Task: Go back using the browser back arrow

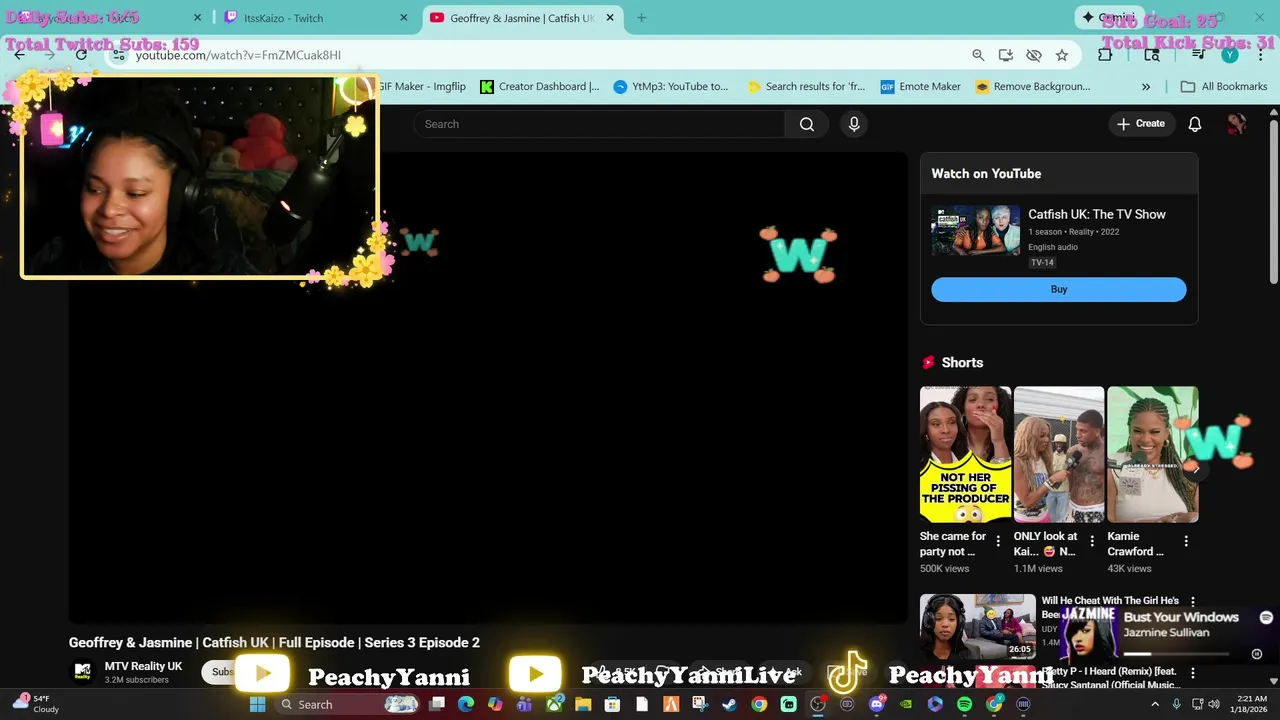Action: [19, 55]
